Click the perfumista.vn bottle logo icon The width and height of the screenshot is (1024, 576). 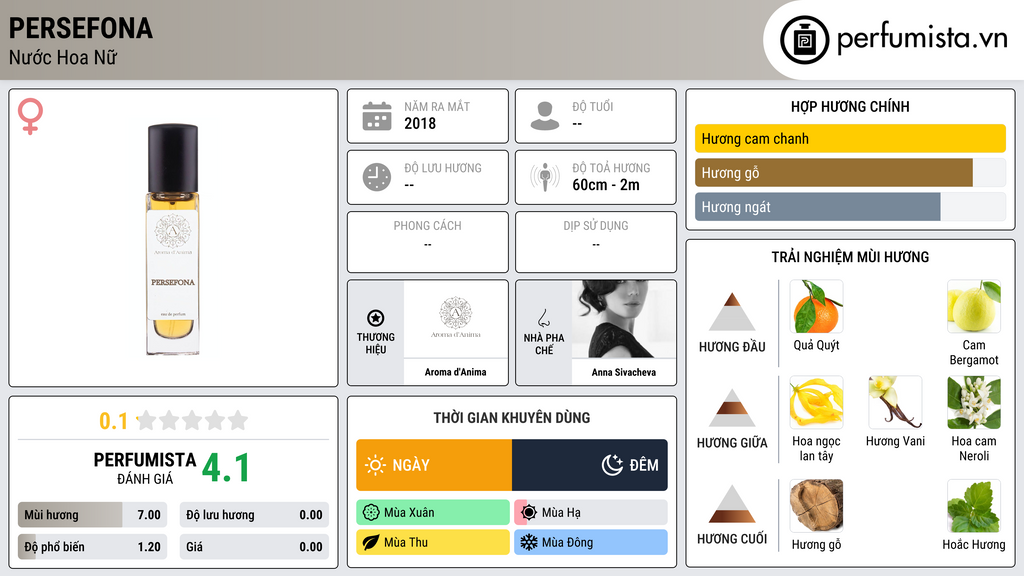[805, 40]
